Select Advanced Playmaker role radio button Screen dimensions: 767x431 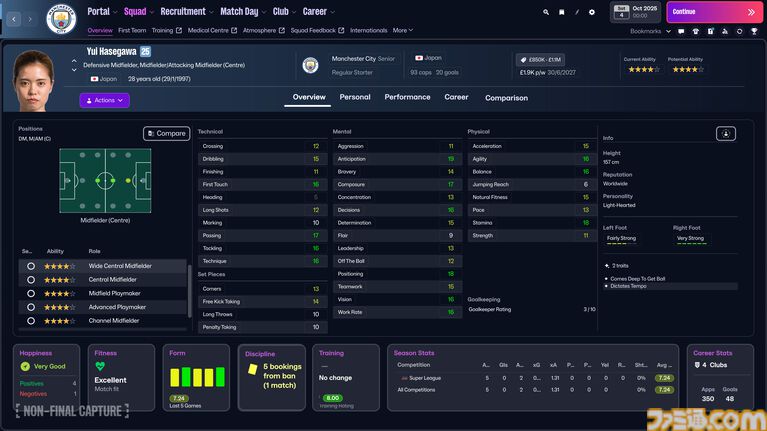coord(31,307)
